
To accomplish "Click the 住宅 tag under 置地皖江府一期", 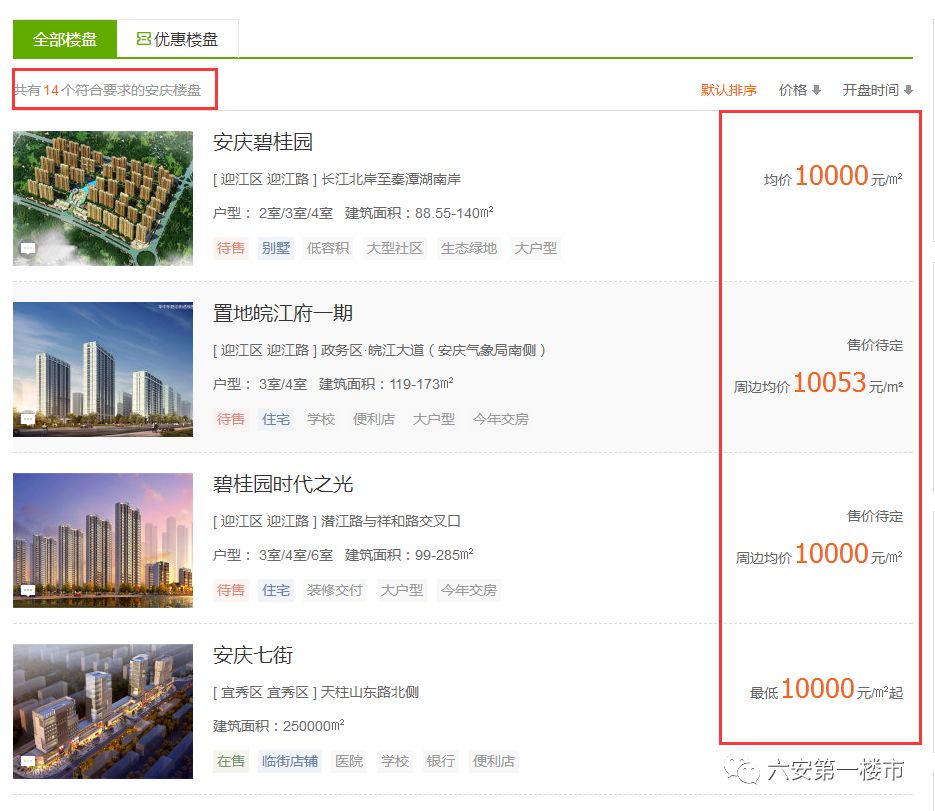I will [x=276, y=419].
